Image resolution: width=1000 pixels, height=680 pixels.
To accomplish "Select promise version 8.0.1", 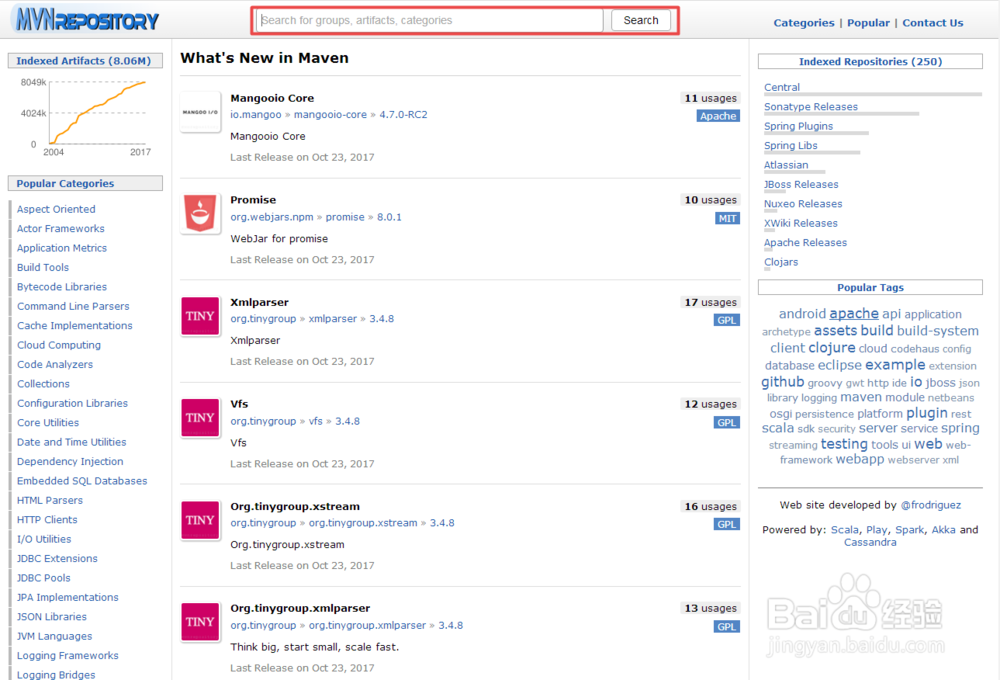I will coord(389,217).
